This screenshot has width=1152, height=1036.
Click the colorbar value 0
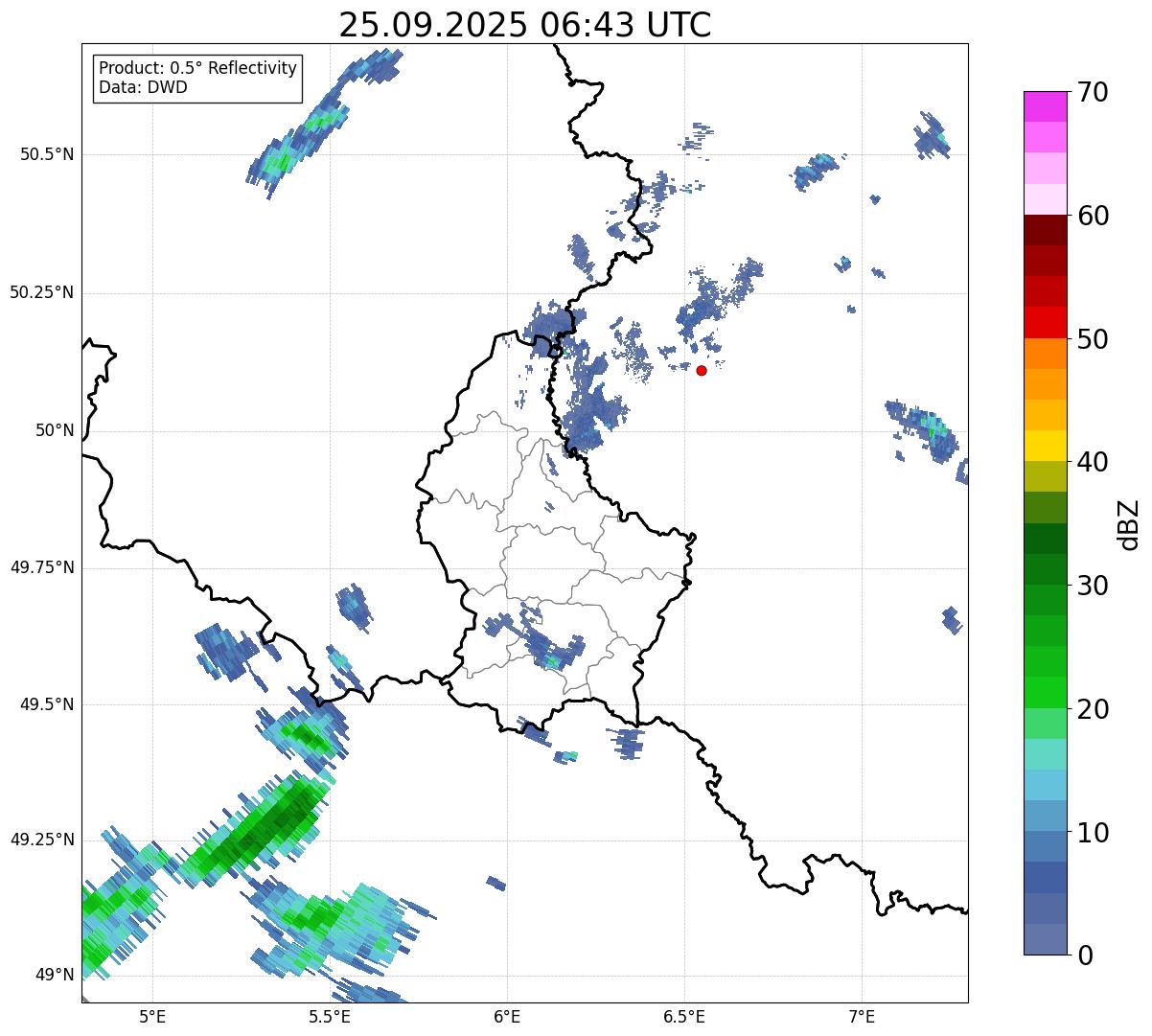(1085, 955)
